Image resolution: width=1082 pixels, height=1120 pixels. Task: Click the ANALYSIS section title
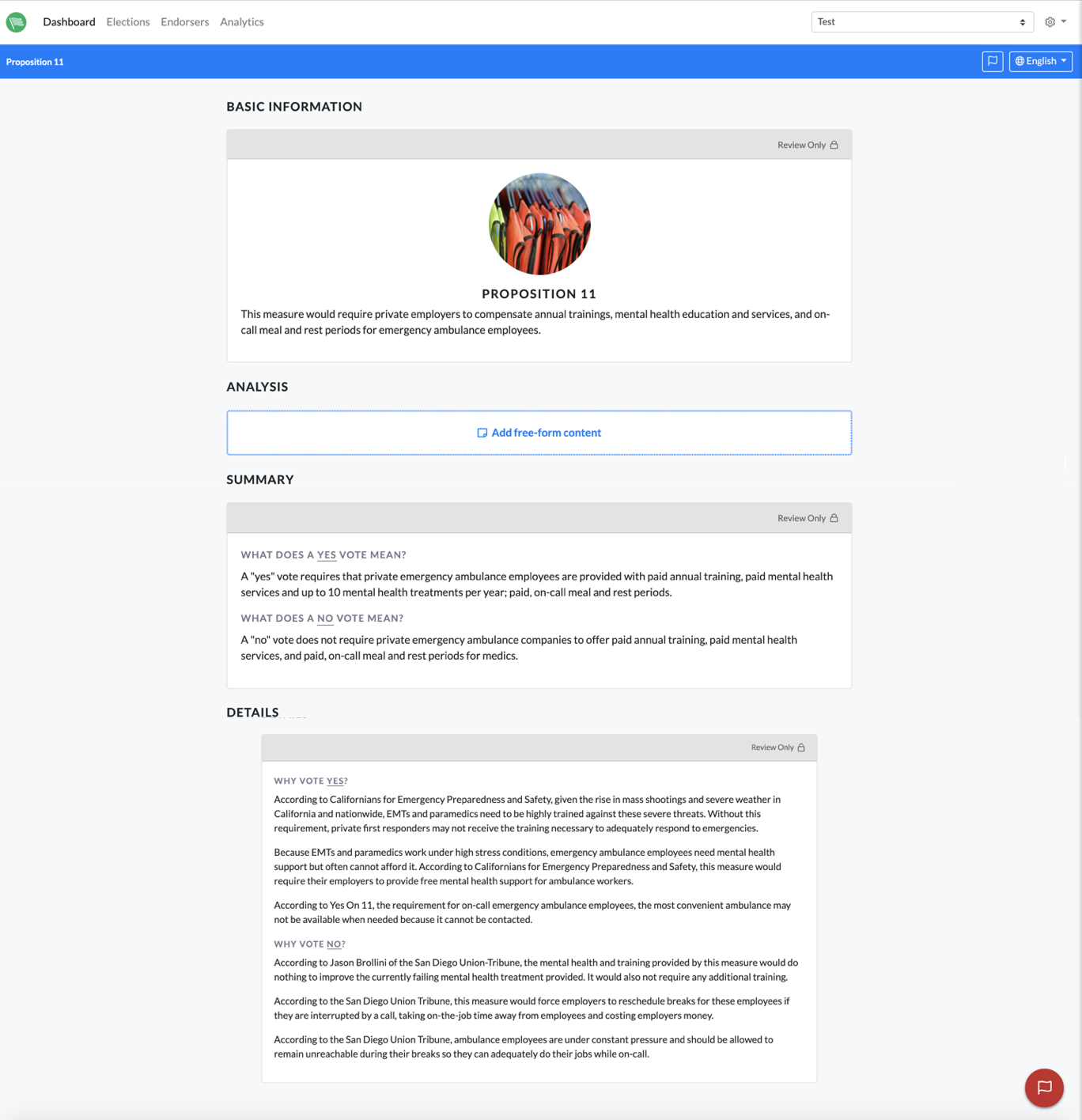coord(257,387)
